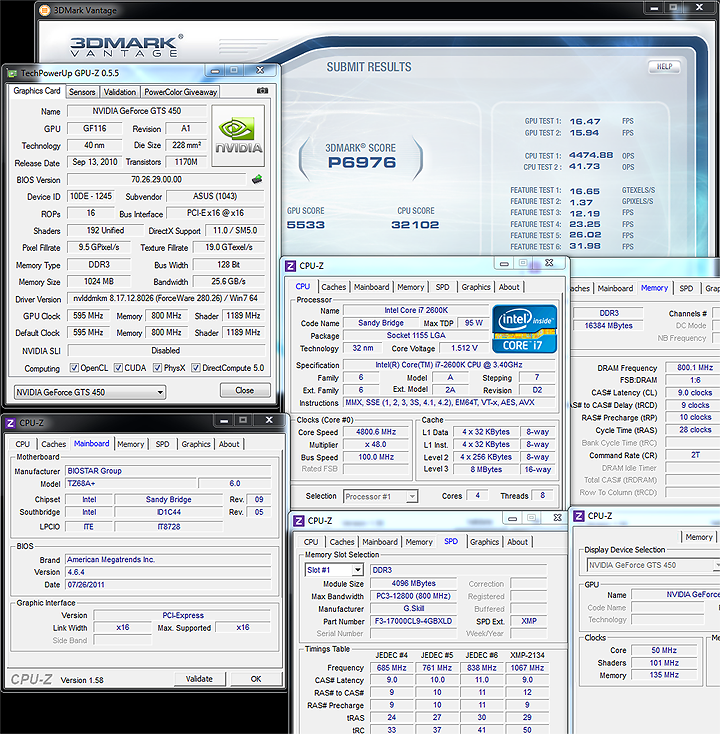Click CPU-Z Z icon in SPD window
The image size is (720, 734).
click(299, 521)
